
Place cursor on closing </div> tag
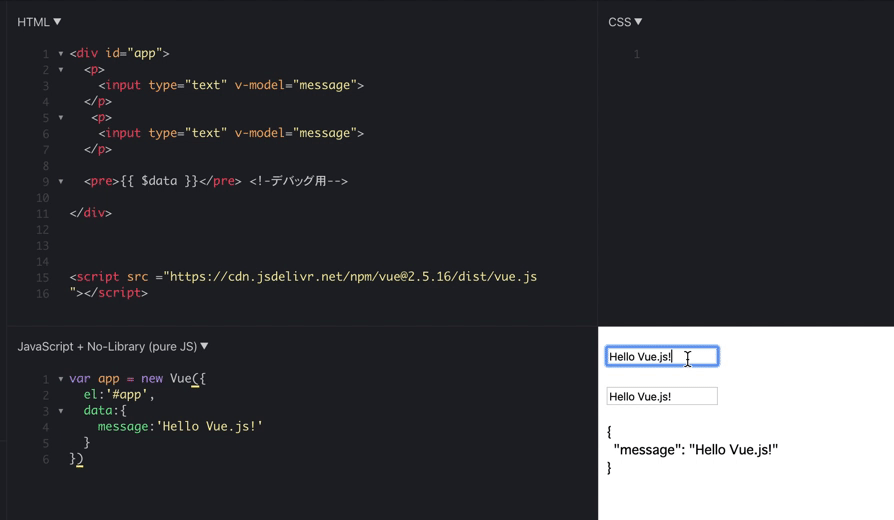tap(91, 213)
